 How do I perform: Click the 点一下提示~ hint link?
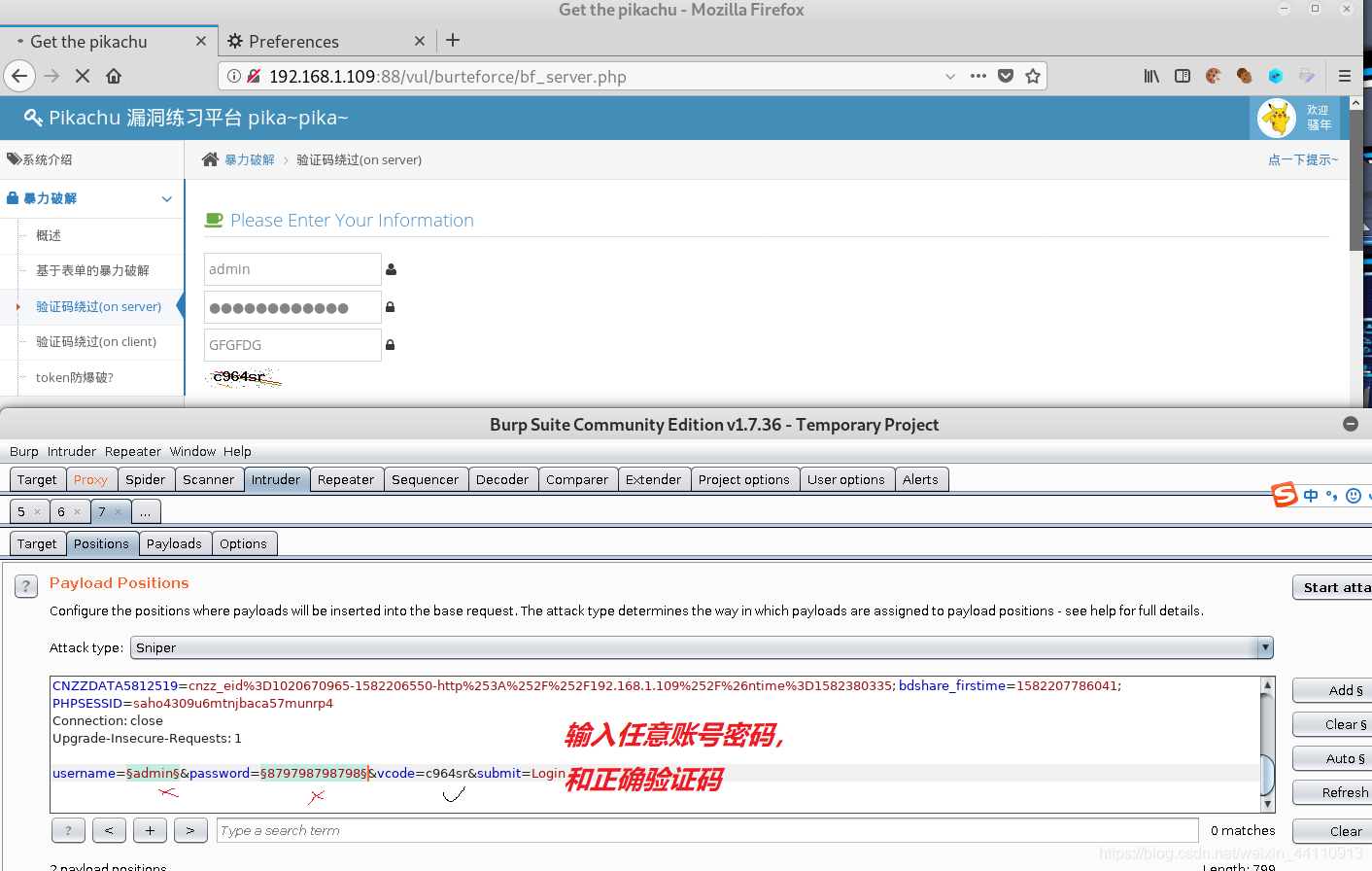(x=1303, y=159)
